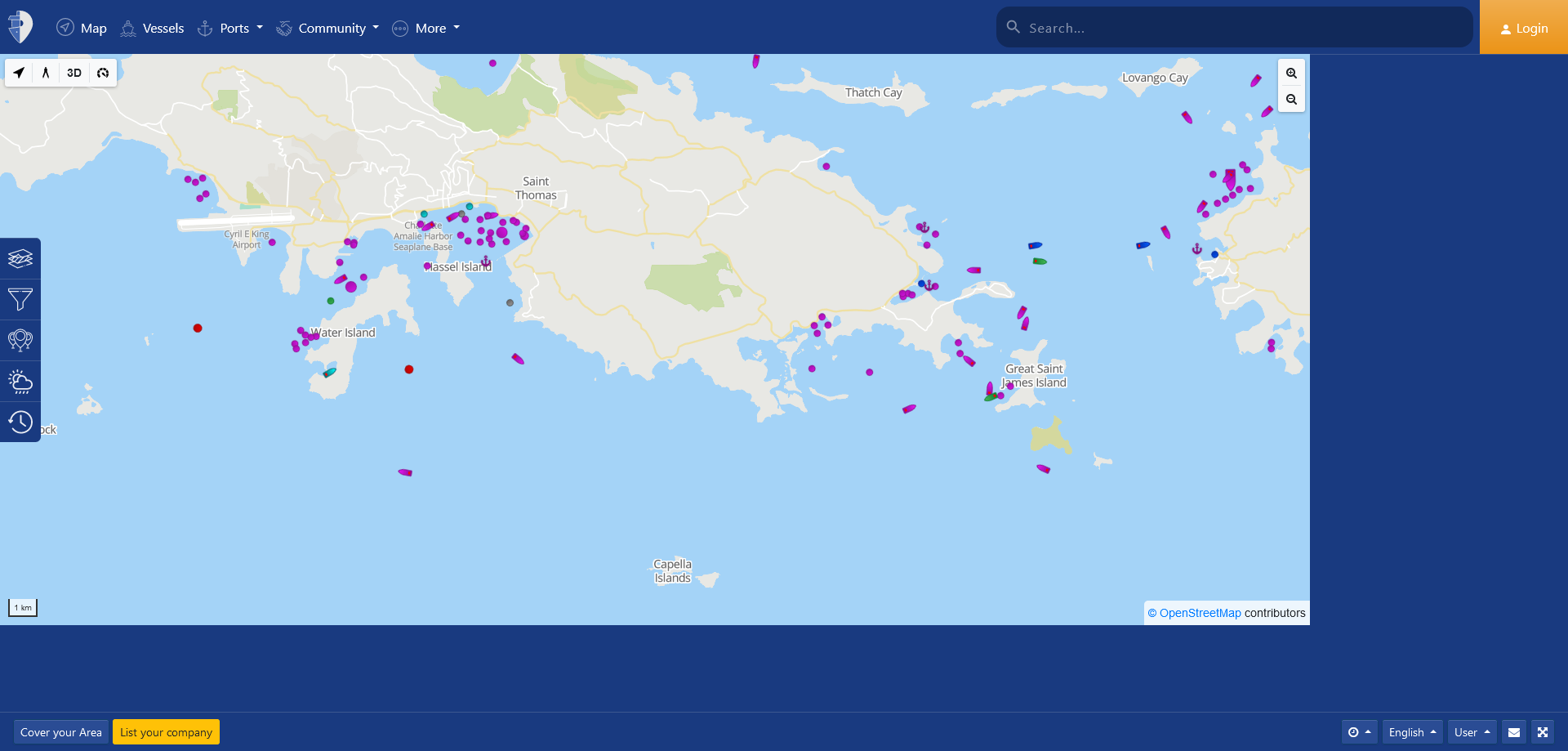Image resolution: width=1568 pixels, height=751 pixels.
Task: Open the history playback panel
Action: [20, 422]
